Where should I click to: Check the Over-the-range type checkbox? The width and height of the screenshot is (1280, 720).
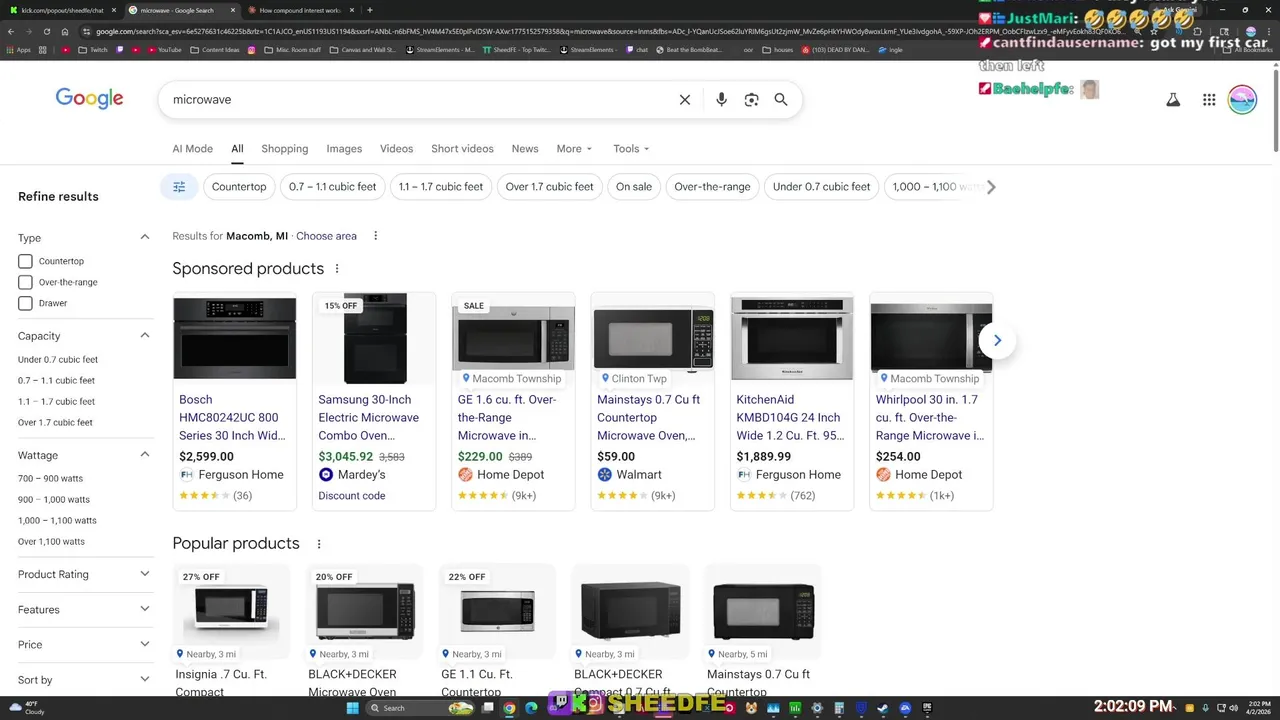25,282
